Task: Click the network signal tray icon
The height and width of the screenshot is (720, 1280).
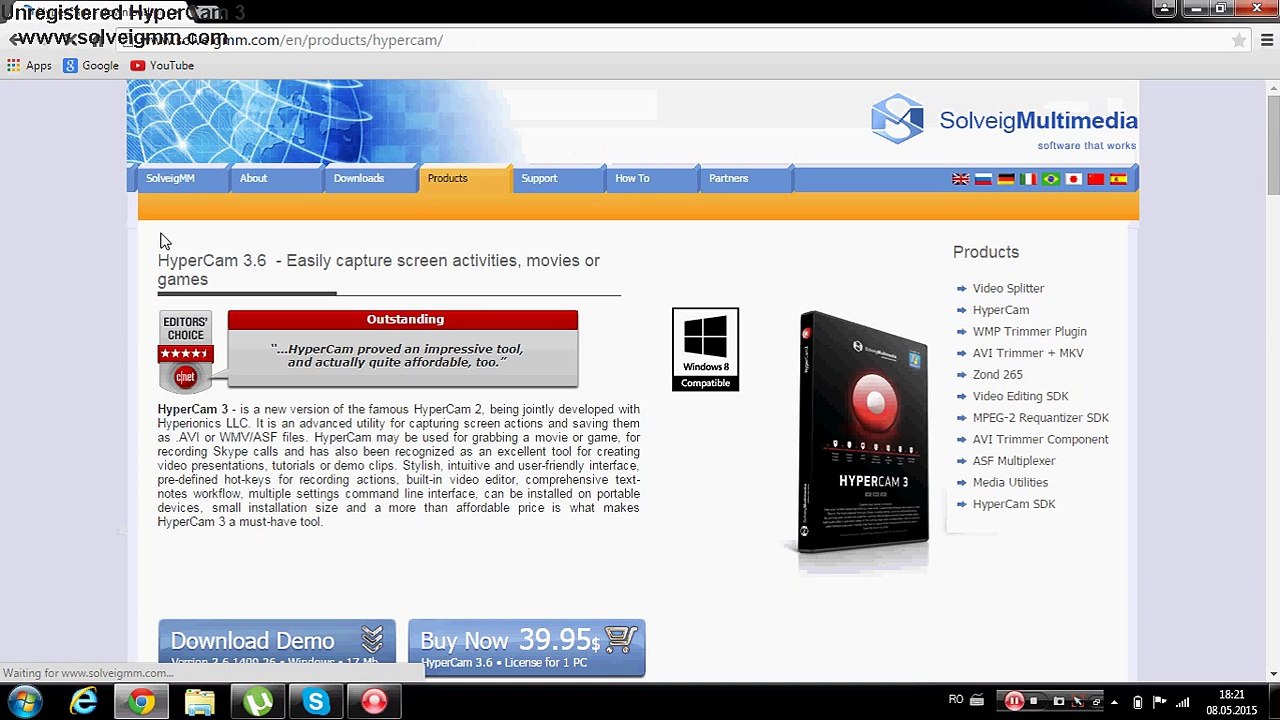Action: point(1183,702)
